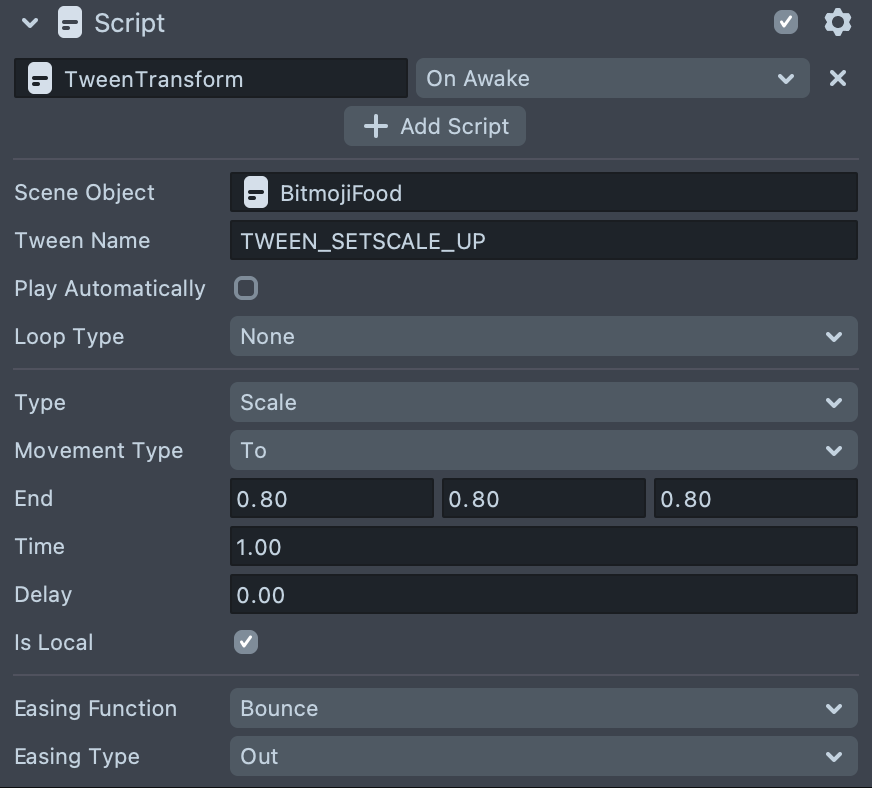Remove TweenTransform script with X icon
872x788 pixels.
point(838,78)
